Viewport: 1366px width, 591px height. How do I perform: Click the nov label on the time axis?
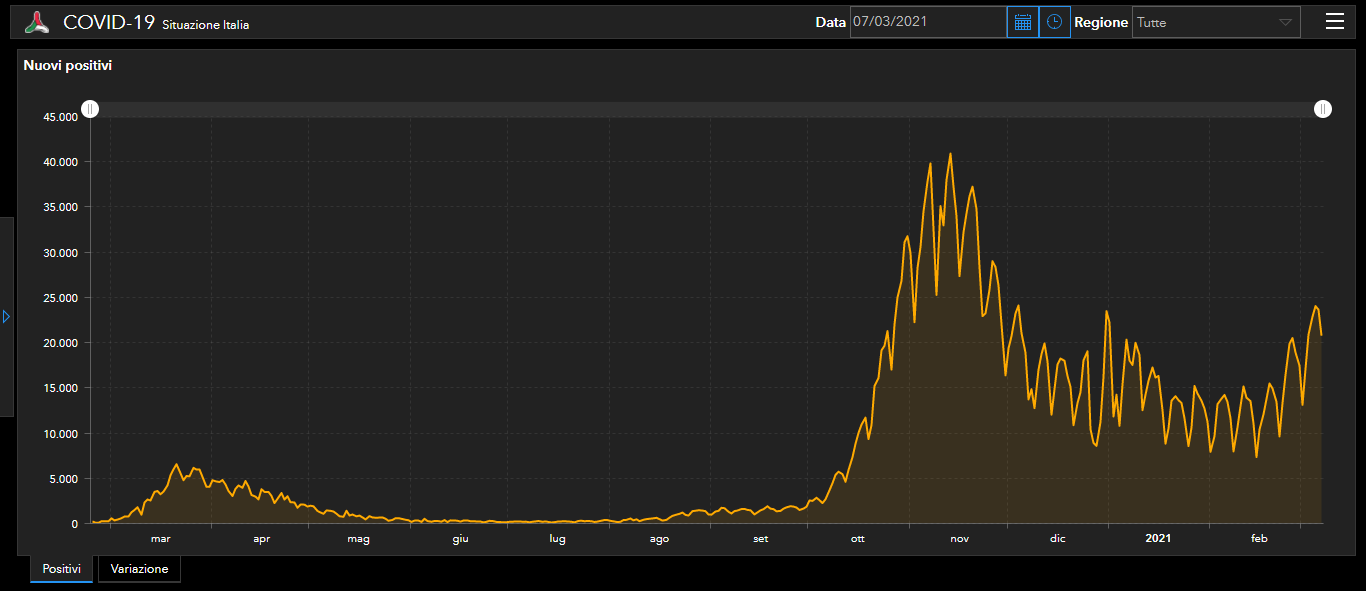pyautogui.click(x=959, y=539)
